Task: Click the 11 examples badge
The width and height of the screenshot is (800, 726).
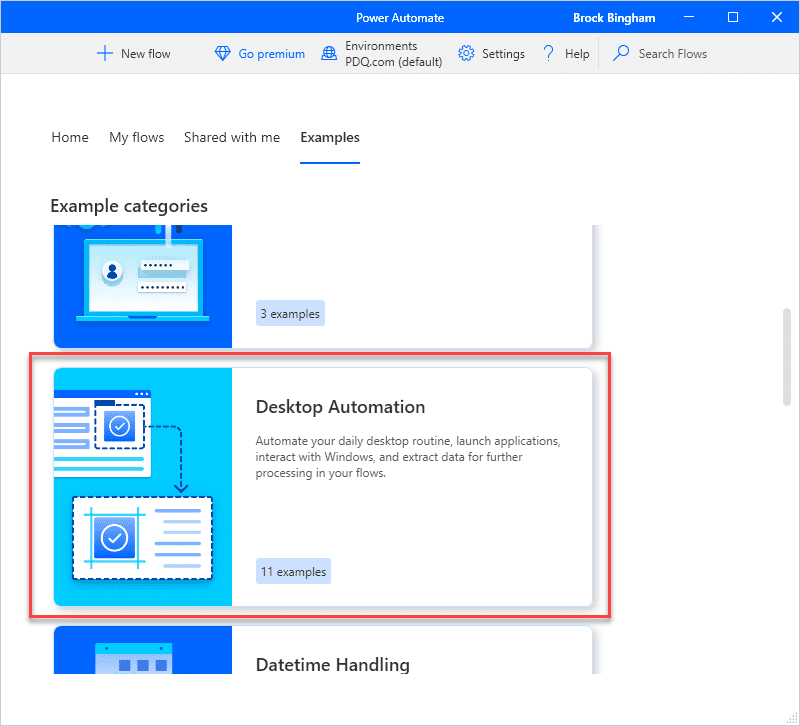Action: coord(293,570)
